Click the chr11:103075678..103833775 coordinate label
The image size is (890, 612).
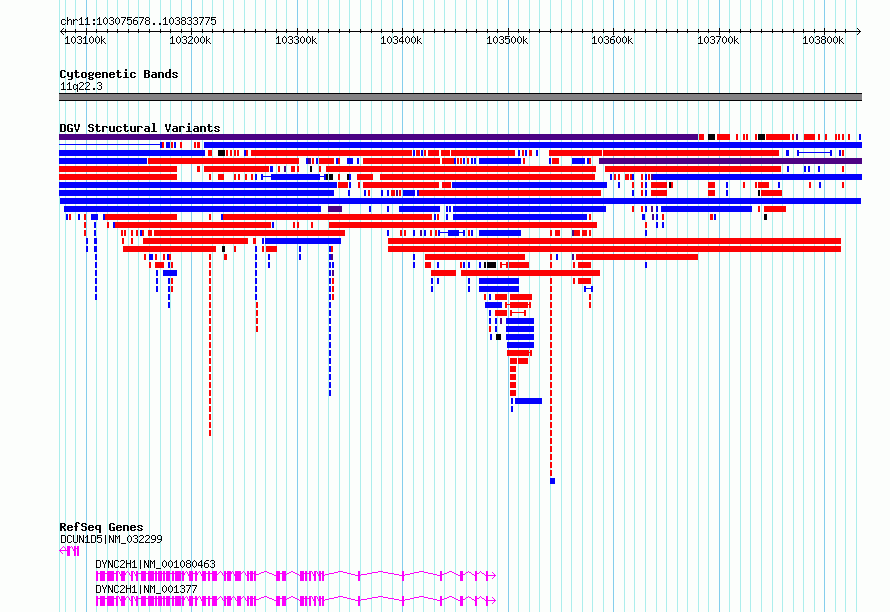(x=138, y=21)
